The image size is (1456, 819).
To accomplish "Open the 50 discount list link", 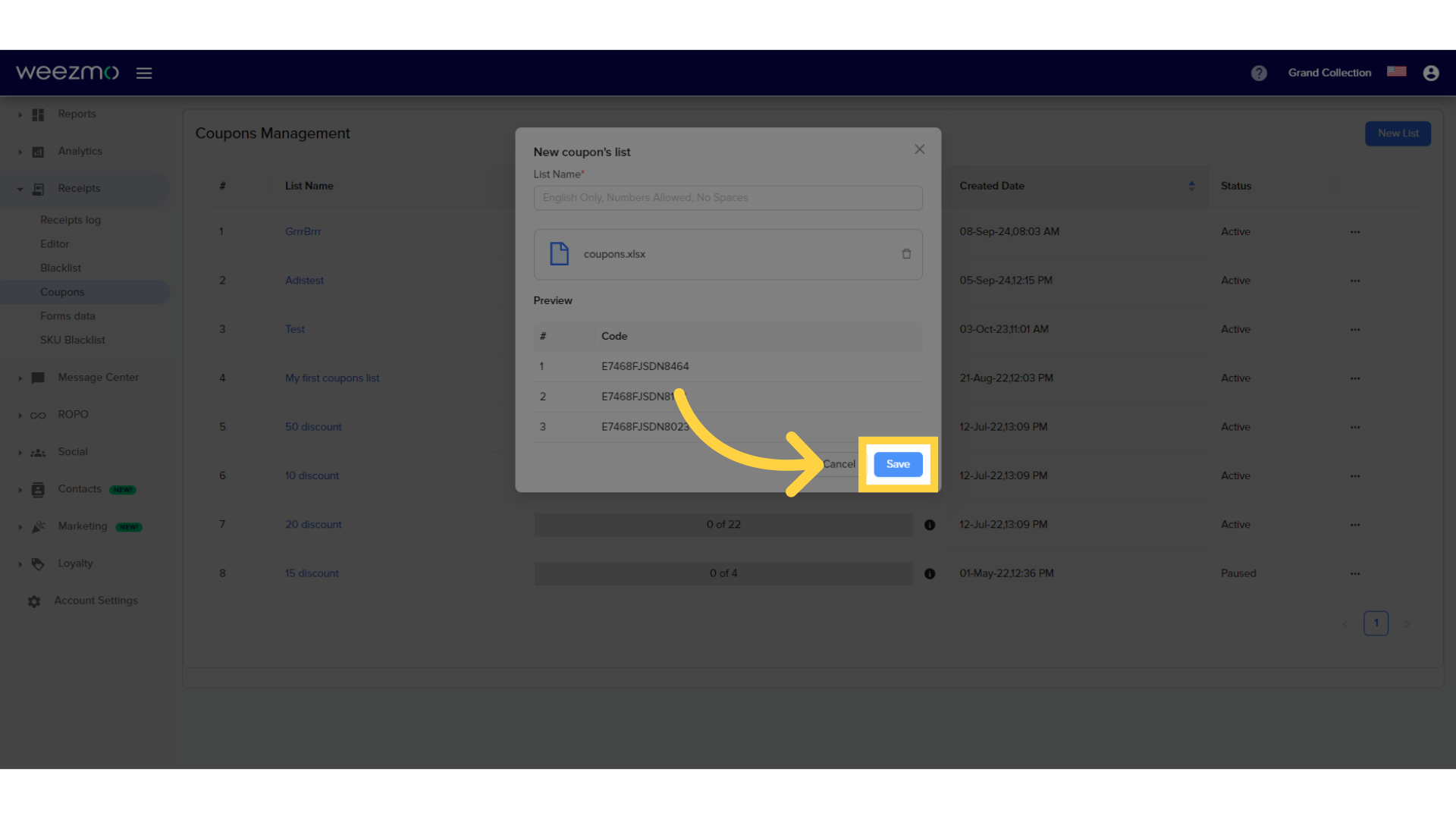I will 313,427.
